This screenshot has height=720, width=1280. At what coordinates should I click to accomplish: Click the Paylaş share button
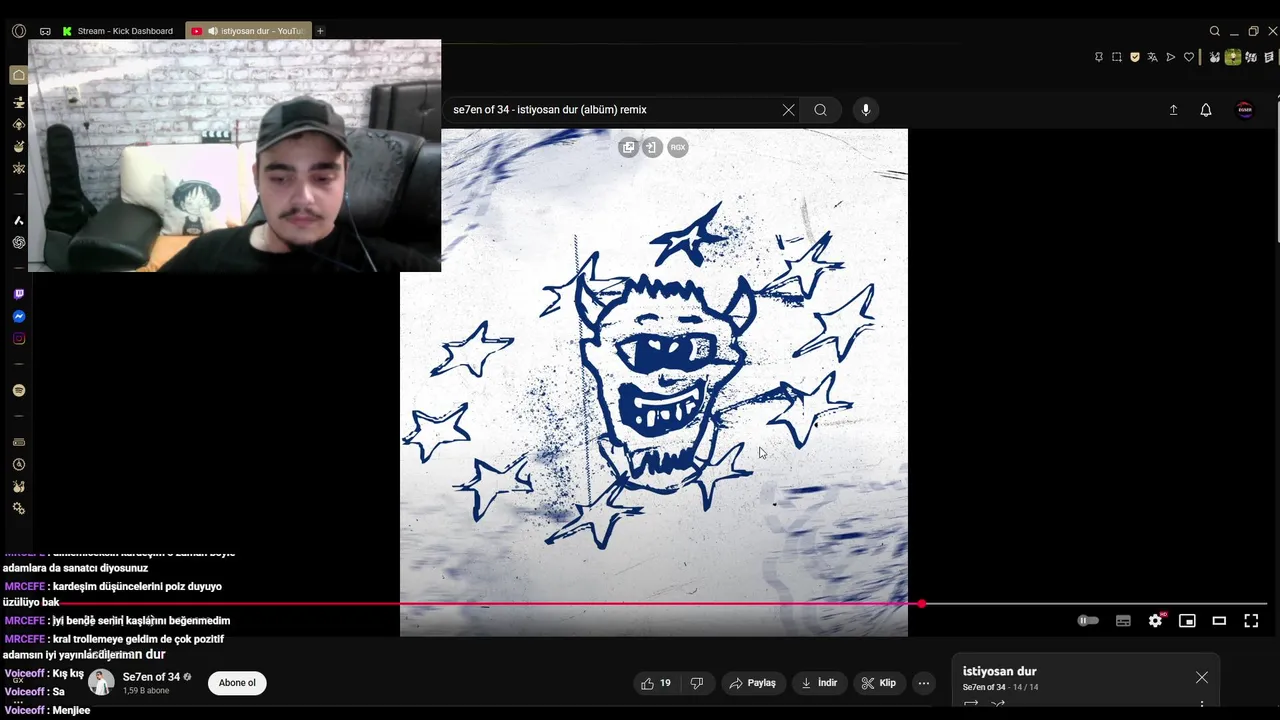point(753,683)
